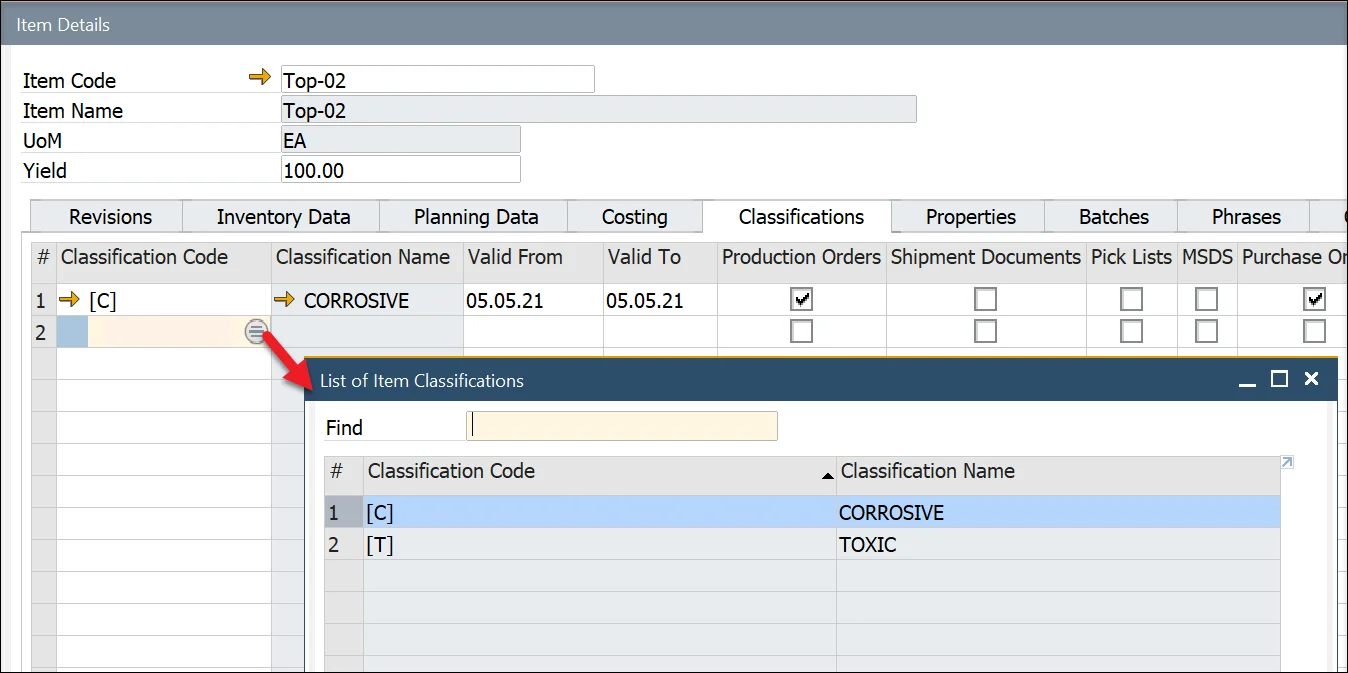The height and width of the screenshot is (673, 1348).
Task: Edit the Yield value field showing 100.00
Action: tap(400, 169)
